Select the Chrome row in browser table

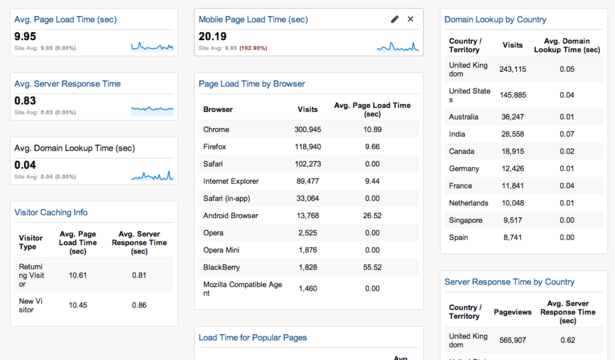pos(309,129)
